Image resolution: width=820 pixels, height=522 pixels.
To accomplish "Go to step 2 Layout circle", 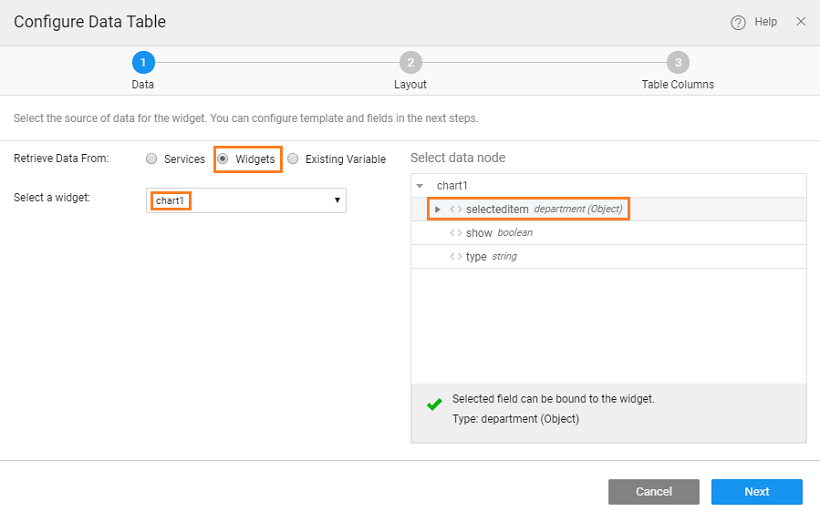I will pos(410,63).
